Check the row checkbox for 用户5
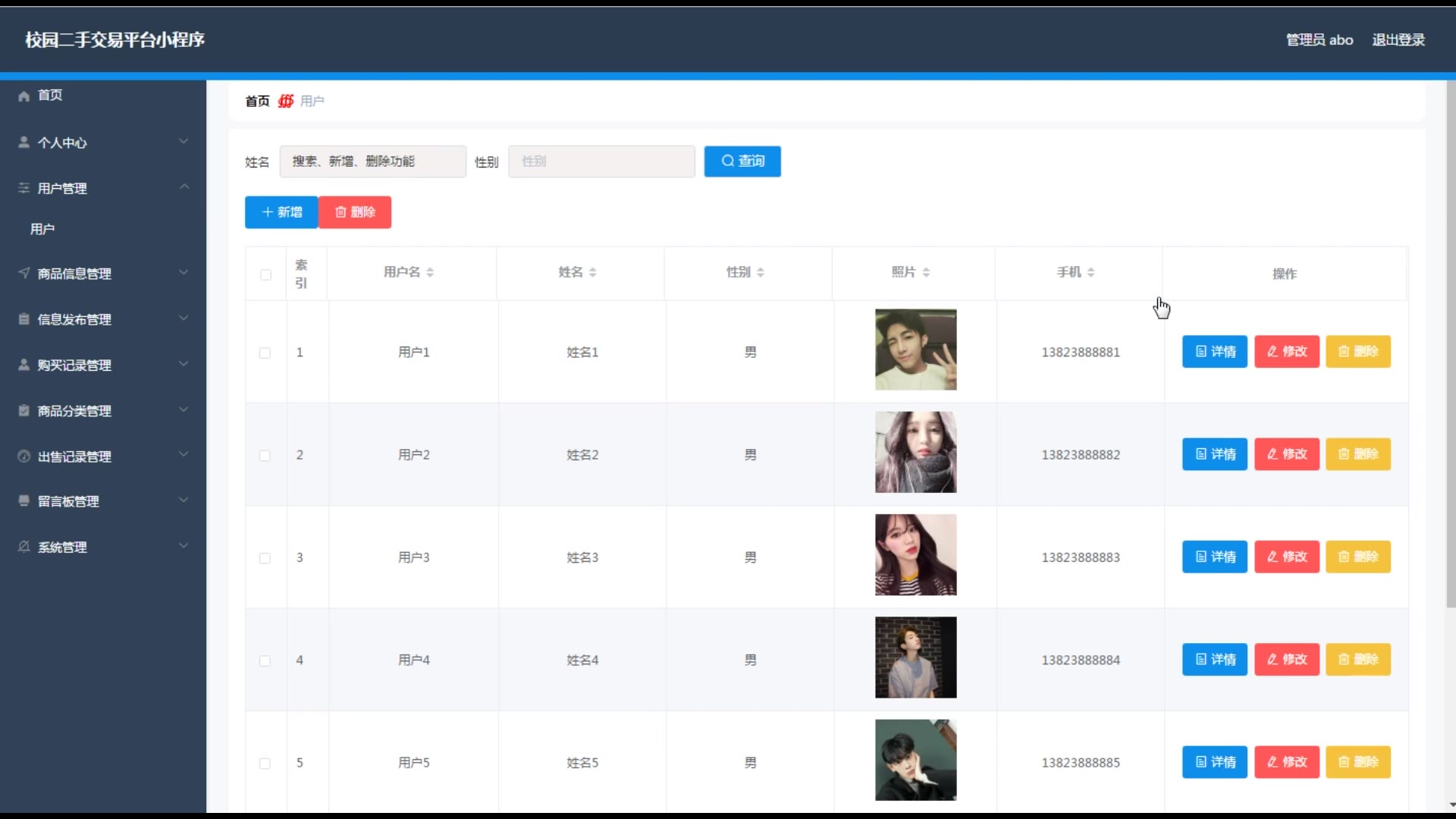The height and width of the screenshot is (819, 1456). [x=265, y=764]
